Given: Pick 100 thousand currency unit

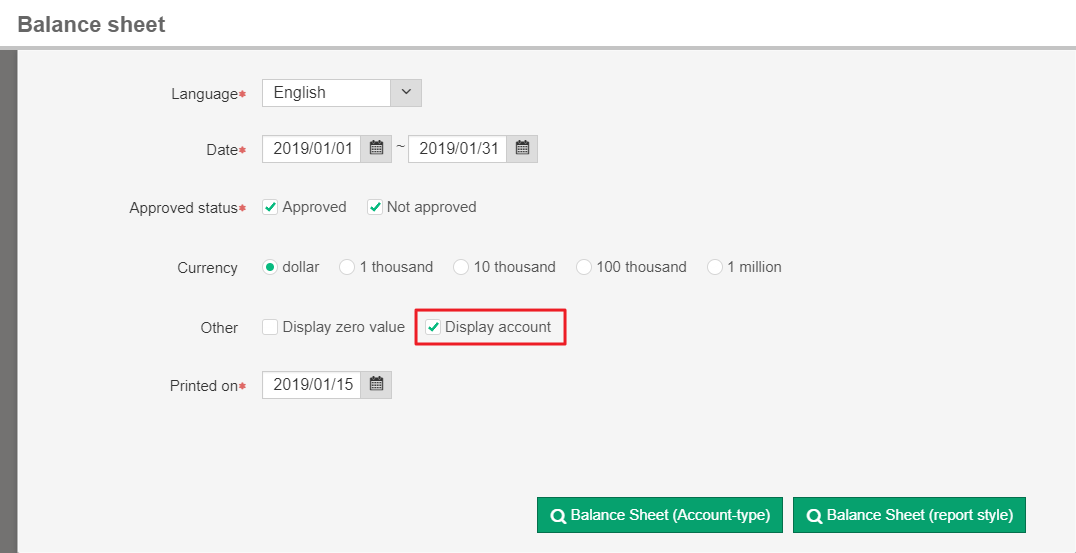Looking at the screenshot, I should pyautogui.click(x=584, y=268).
